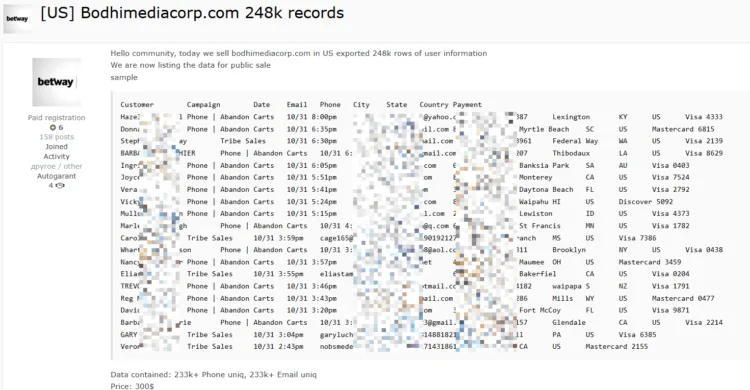Click the Price: 300$ line

(132, 386)
